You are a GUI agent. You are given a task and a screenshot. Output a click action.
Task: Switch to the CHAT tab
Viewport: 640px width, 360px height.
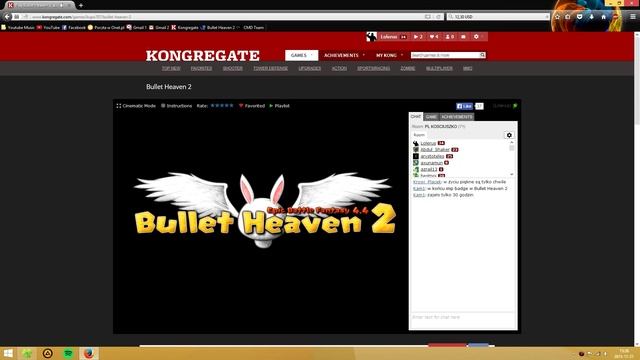[x=416, y=117]
